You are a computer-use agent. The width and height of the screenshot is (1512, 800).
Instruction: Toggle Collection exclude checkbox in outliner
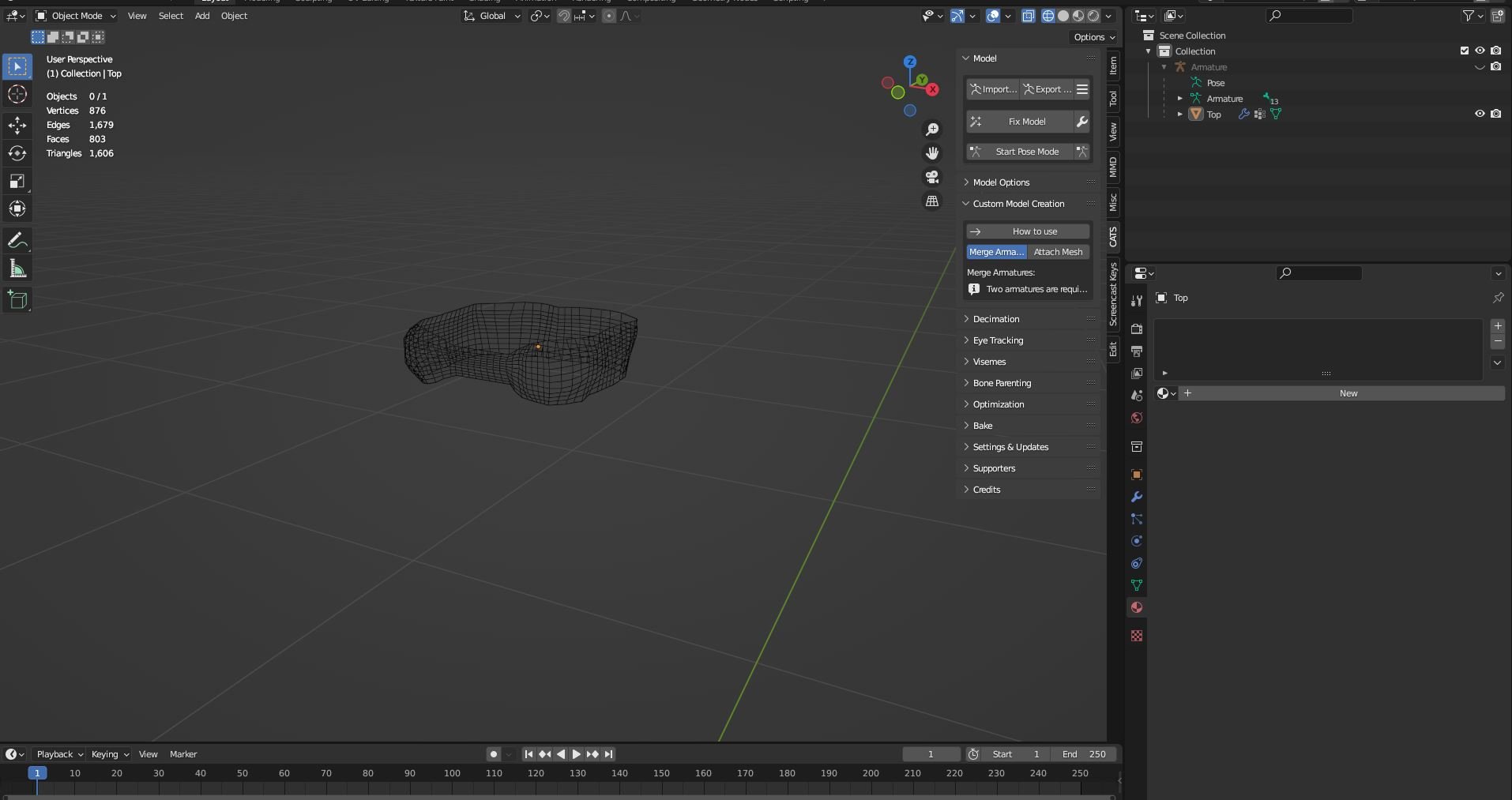point(1464,51)
